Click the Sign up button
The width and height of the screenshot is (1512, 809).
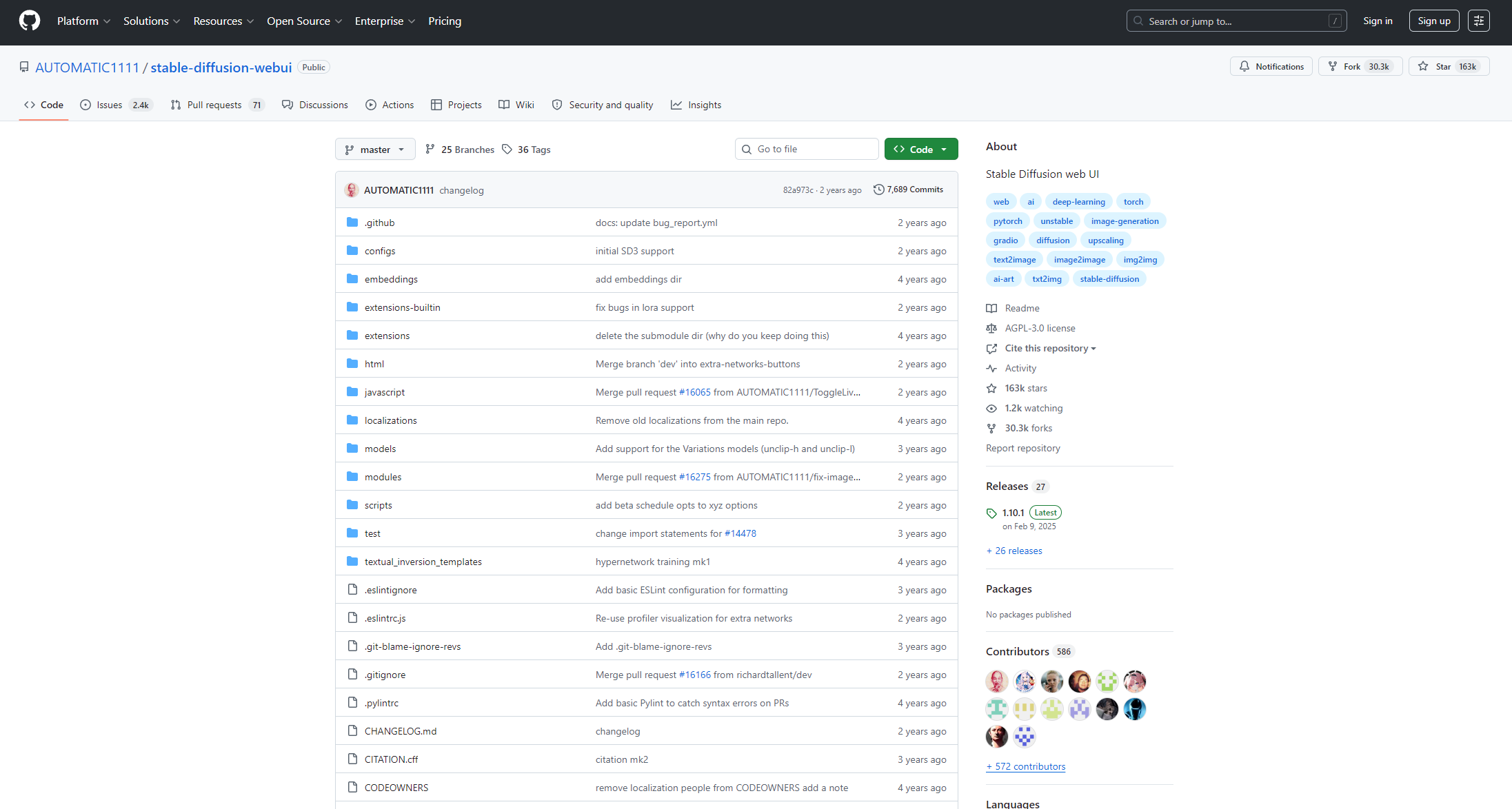tap(1434, 21)
